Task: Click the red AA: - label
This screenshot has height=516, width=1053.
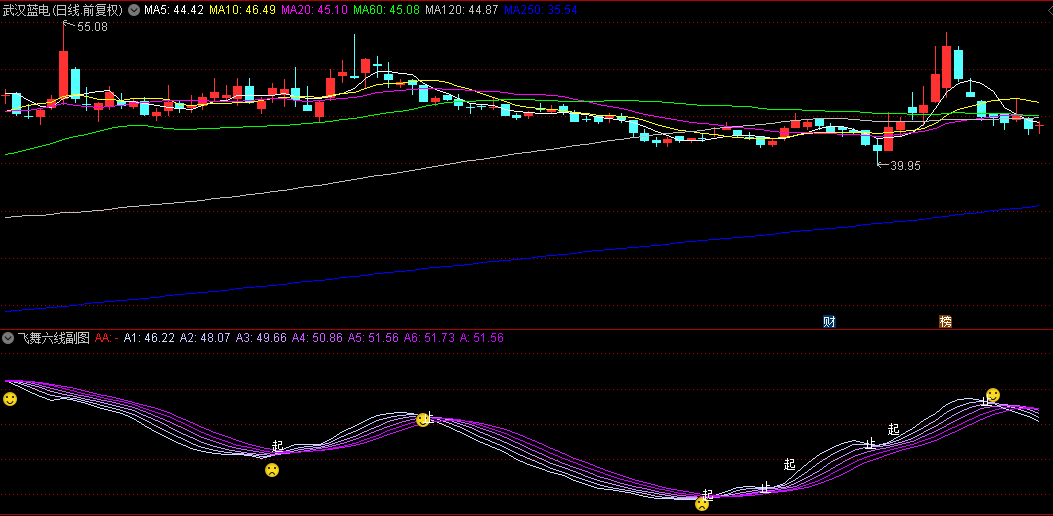Action: tap(107, 338)
